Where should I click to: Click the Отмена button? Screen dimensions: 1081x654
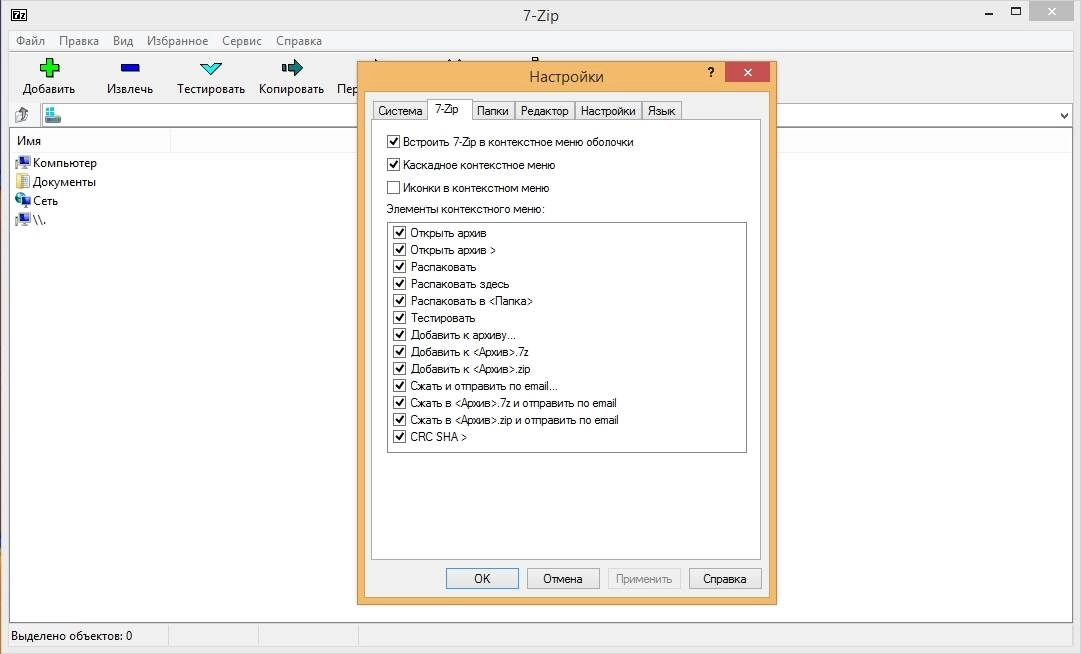point(563,579)
